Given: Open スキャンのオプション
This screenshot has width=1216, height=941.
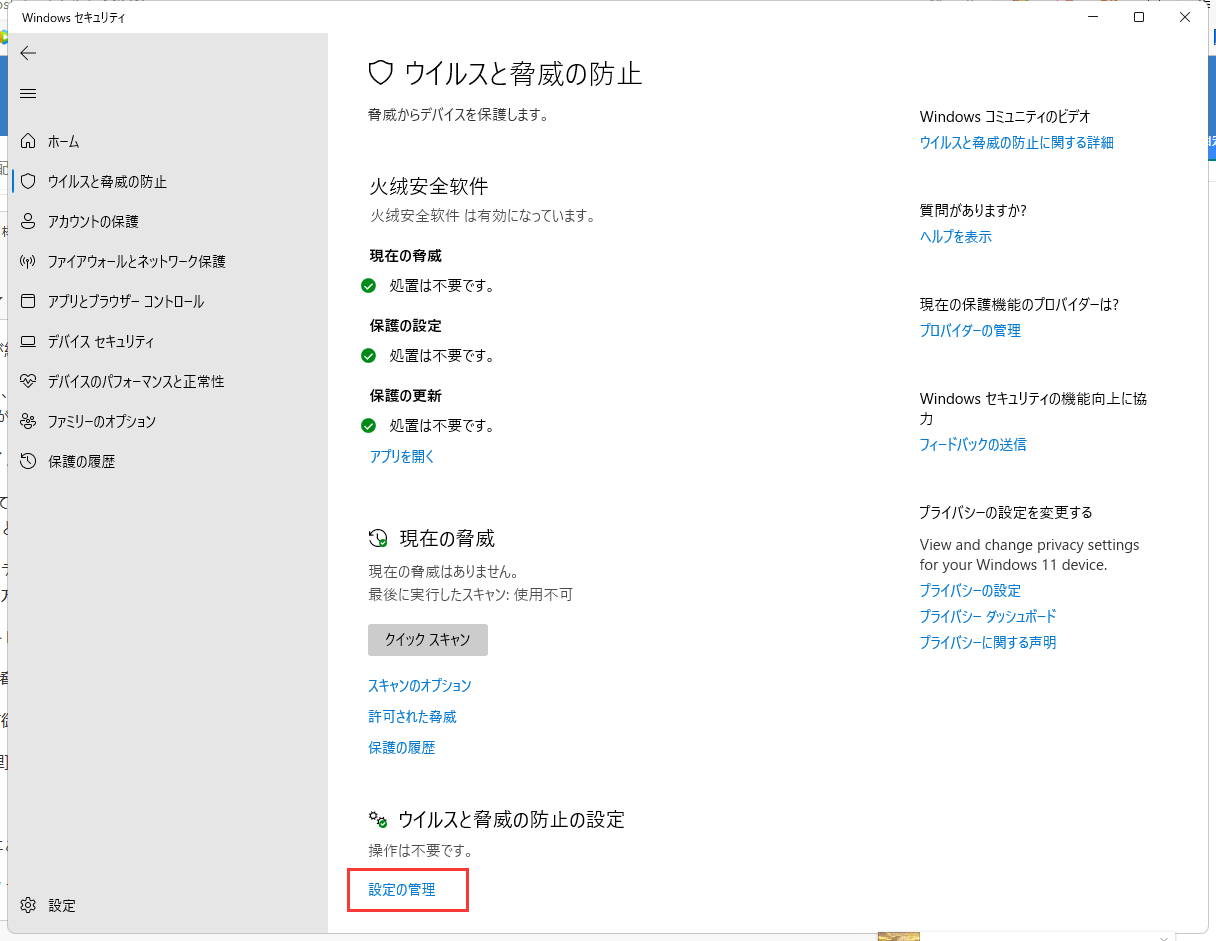Looking at the screenshot, I should coord(421,685).
